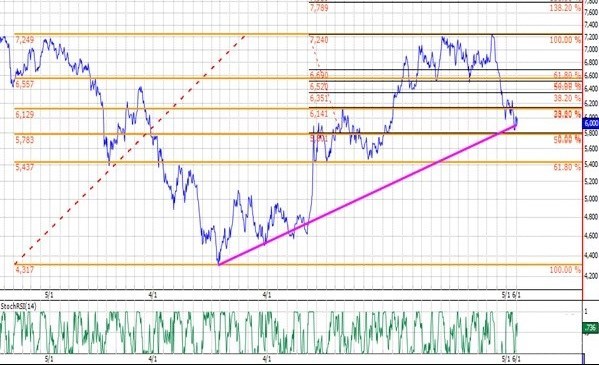Click the green .736 StochRSI value tag
The image size is (599, 365).
tap(591, 328)
